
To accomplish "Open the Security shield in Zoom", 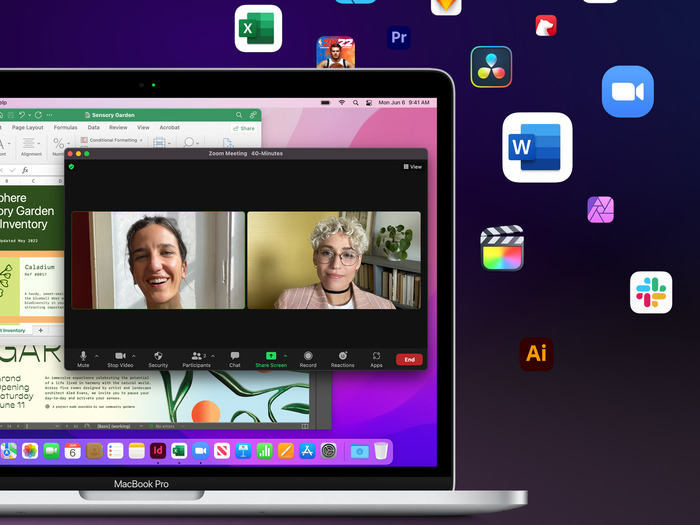I will (x=158, y=359).
